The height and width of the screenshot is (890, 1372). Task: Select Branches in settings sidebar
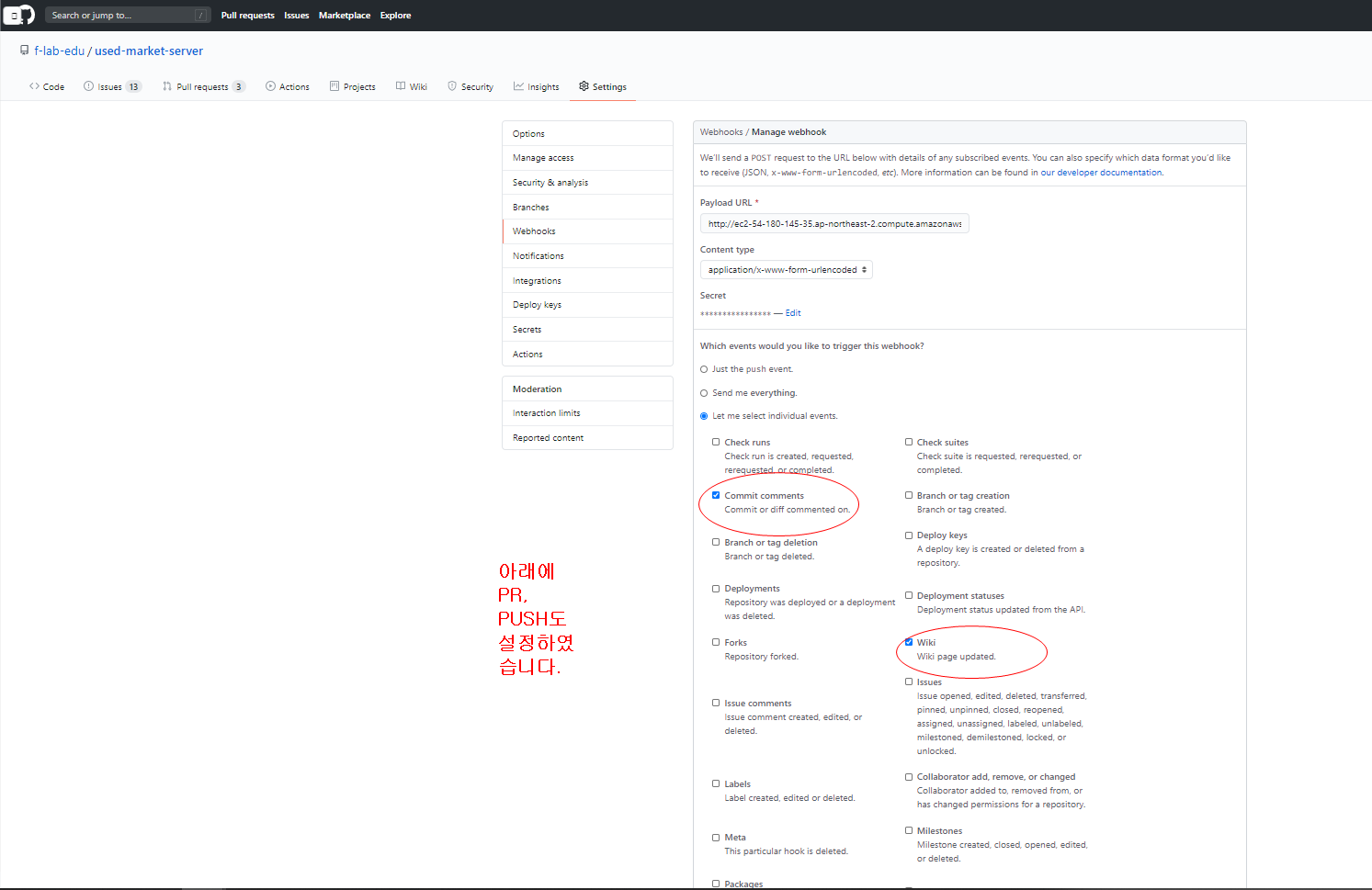coord(588,208)
